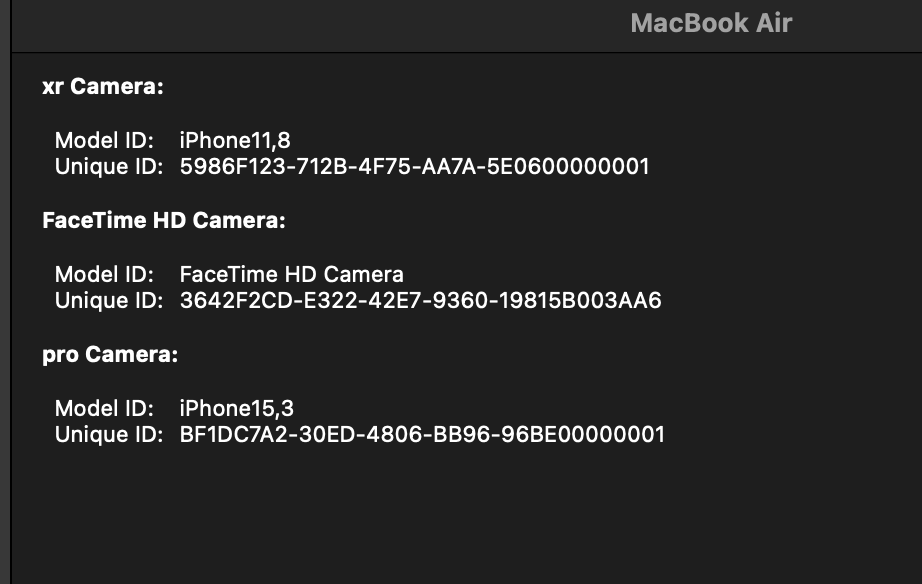Click Unique ID label under xr Camera
This screenshot has width=922, height=584.
coord(108,166)
